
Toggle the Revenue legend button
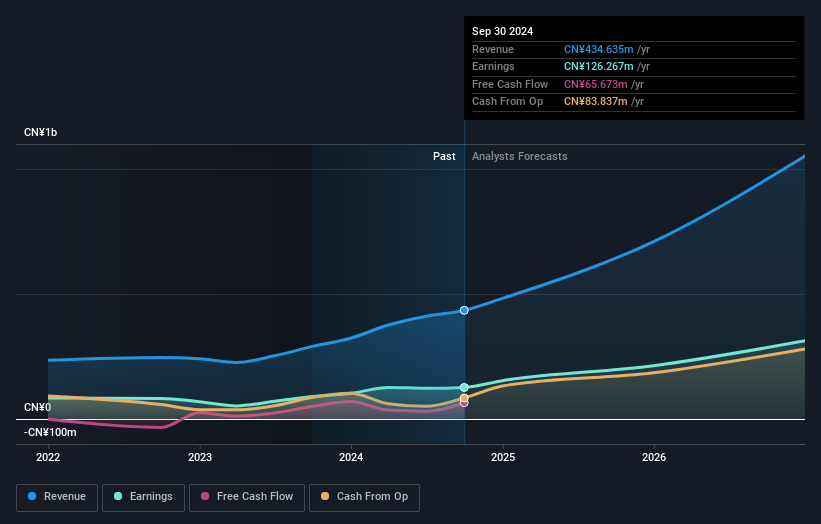pos(57,497)
